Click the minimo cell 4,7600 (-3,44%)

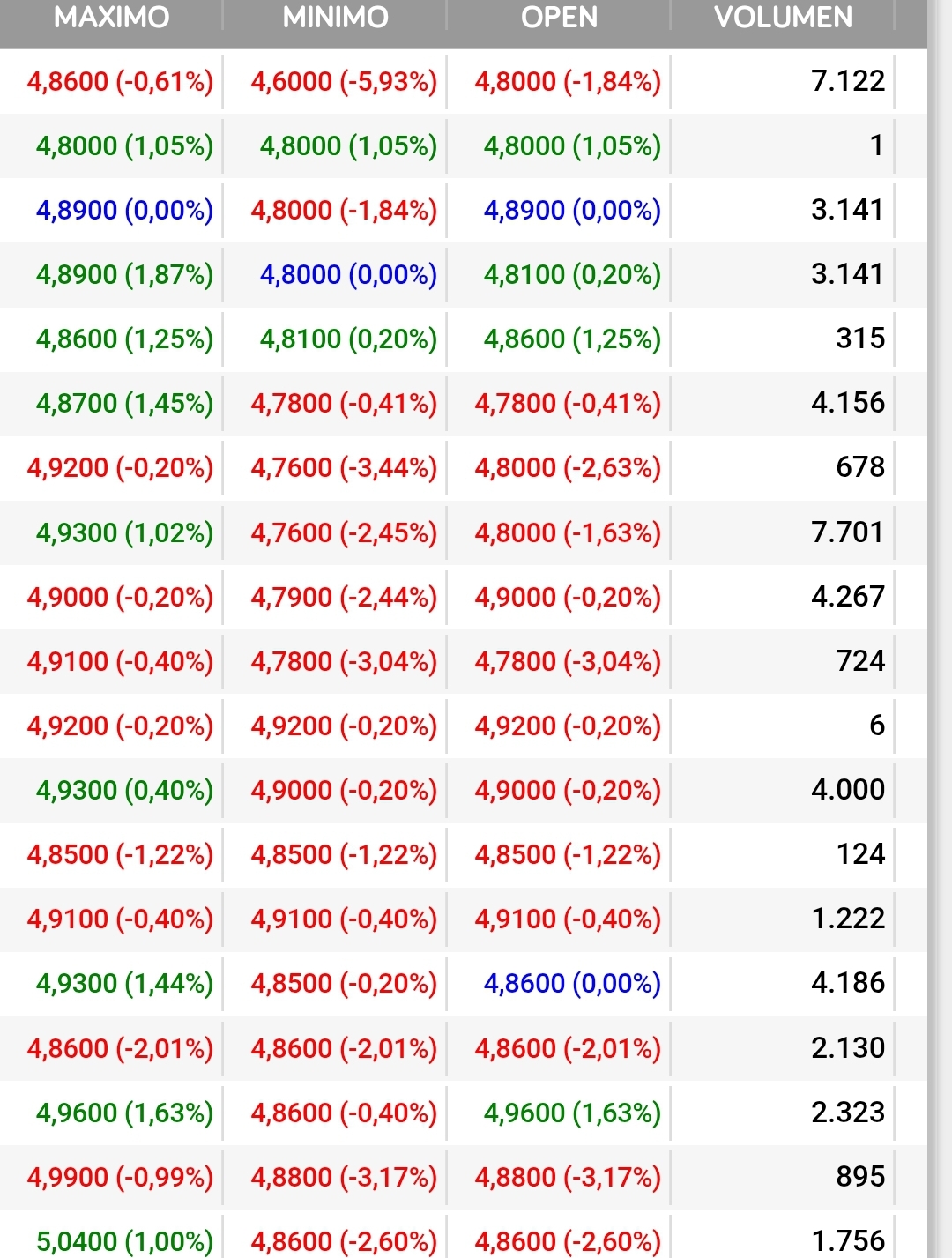344,467
